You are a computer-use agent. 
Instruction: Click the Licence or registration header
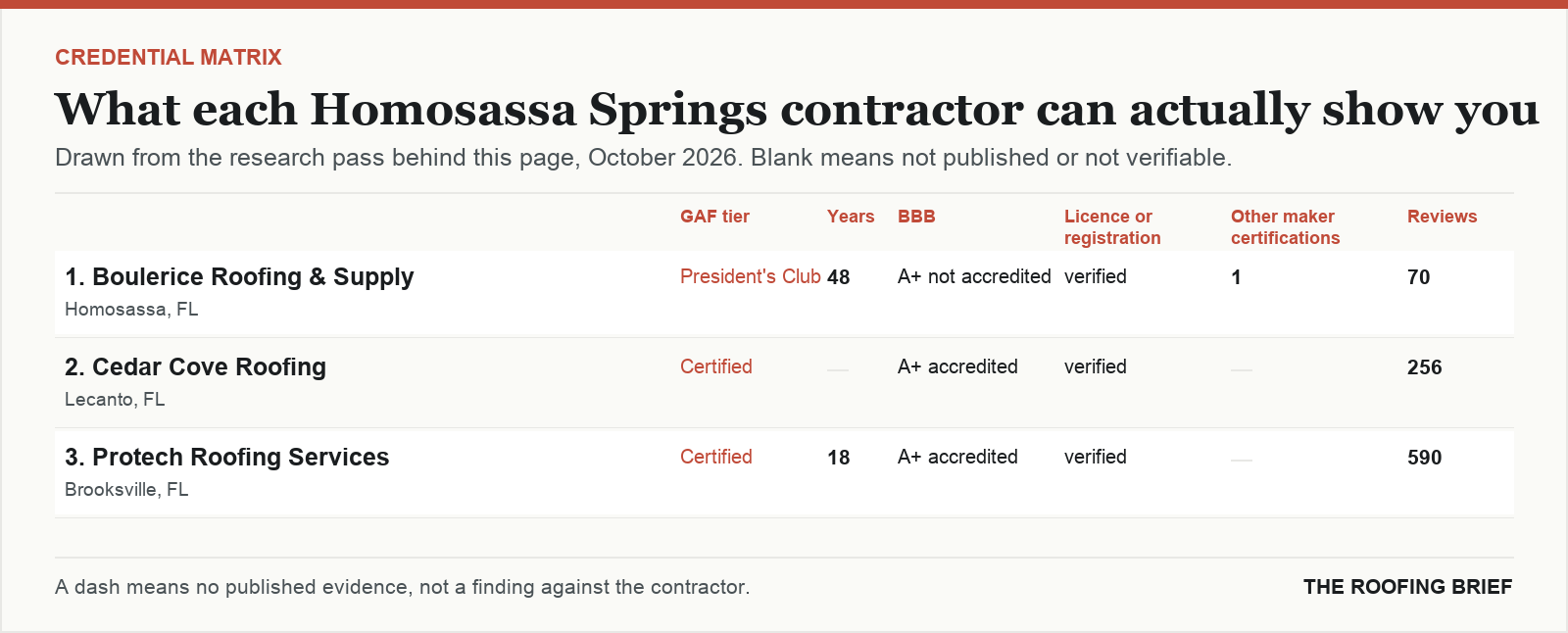click(x=1112, y=227)
